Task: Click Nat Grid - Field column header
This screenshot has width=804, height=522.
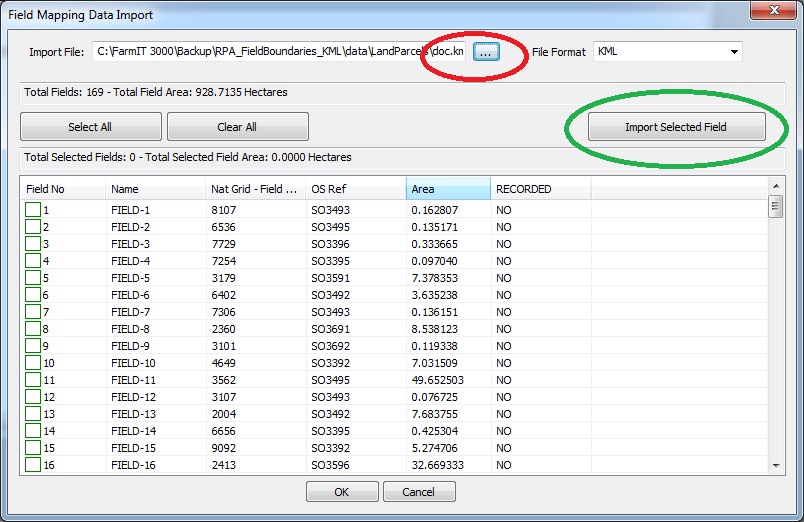Action: pyautogui.click(x=255, y=189)
